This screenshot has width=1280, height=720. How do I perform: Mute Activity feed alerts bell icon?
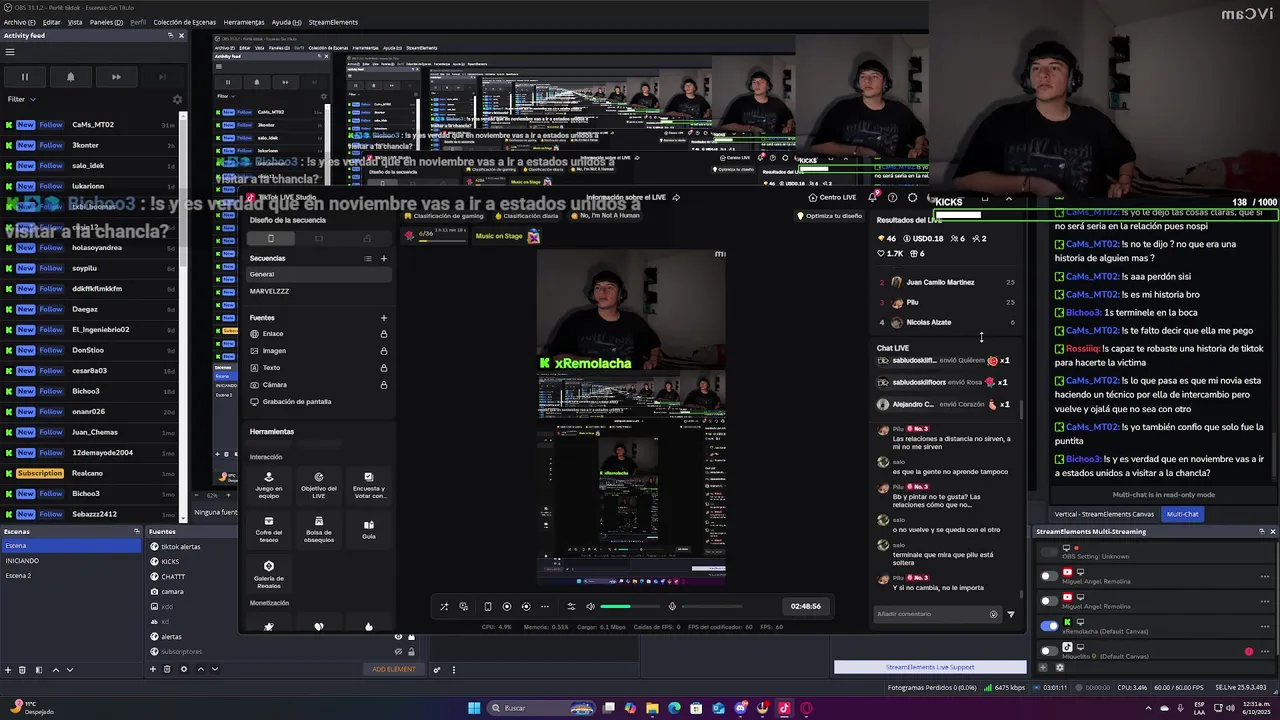tap(70, 77)
